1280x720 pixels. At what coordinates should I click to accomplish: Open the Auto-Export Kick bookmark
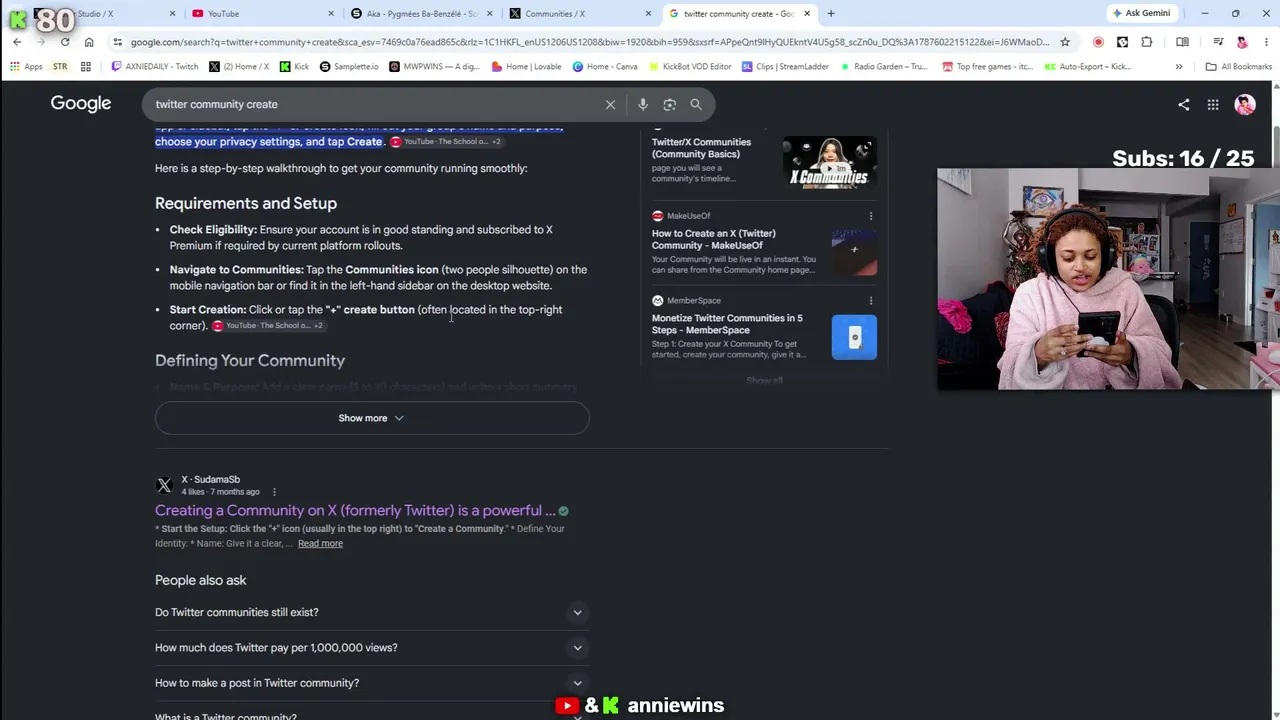tap(1087, 67)
